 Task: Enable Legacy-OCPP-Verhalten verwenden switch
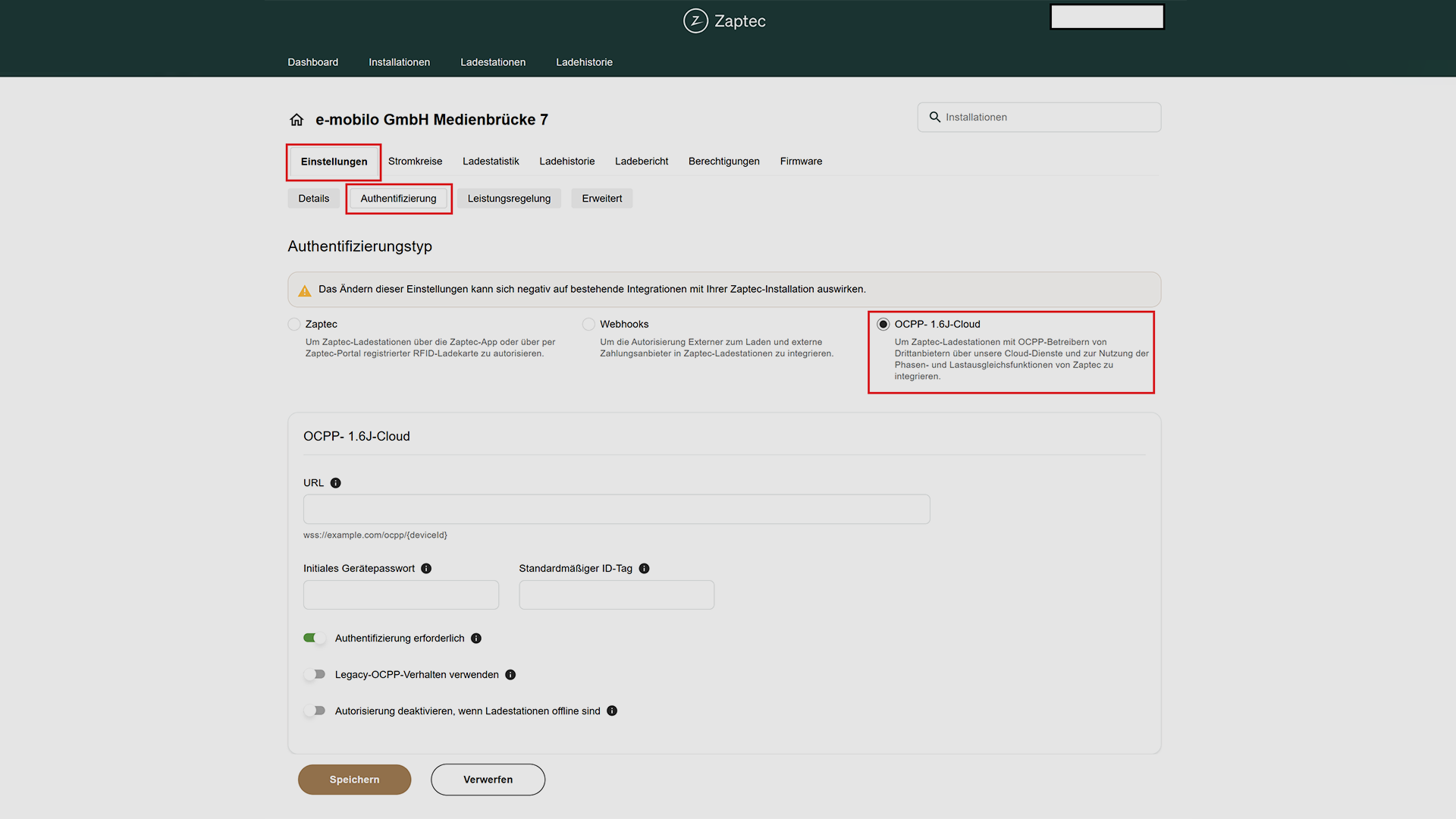pos(315,674)
